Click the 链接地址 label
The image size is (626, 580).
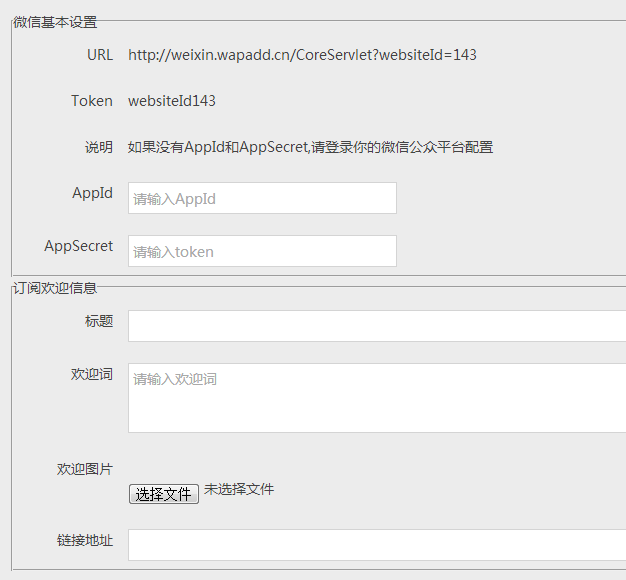pos(85,541)
